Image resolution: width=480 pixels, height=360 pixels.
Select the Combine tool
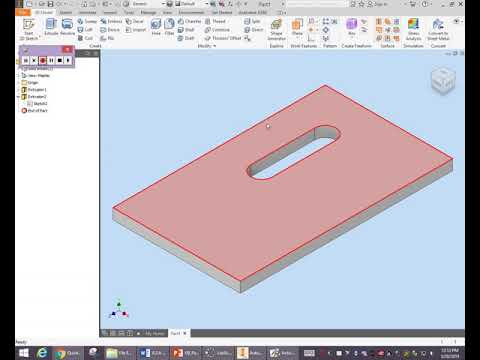(x=217, y=30)
